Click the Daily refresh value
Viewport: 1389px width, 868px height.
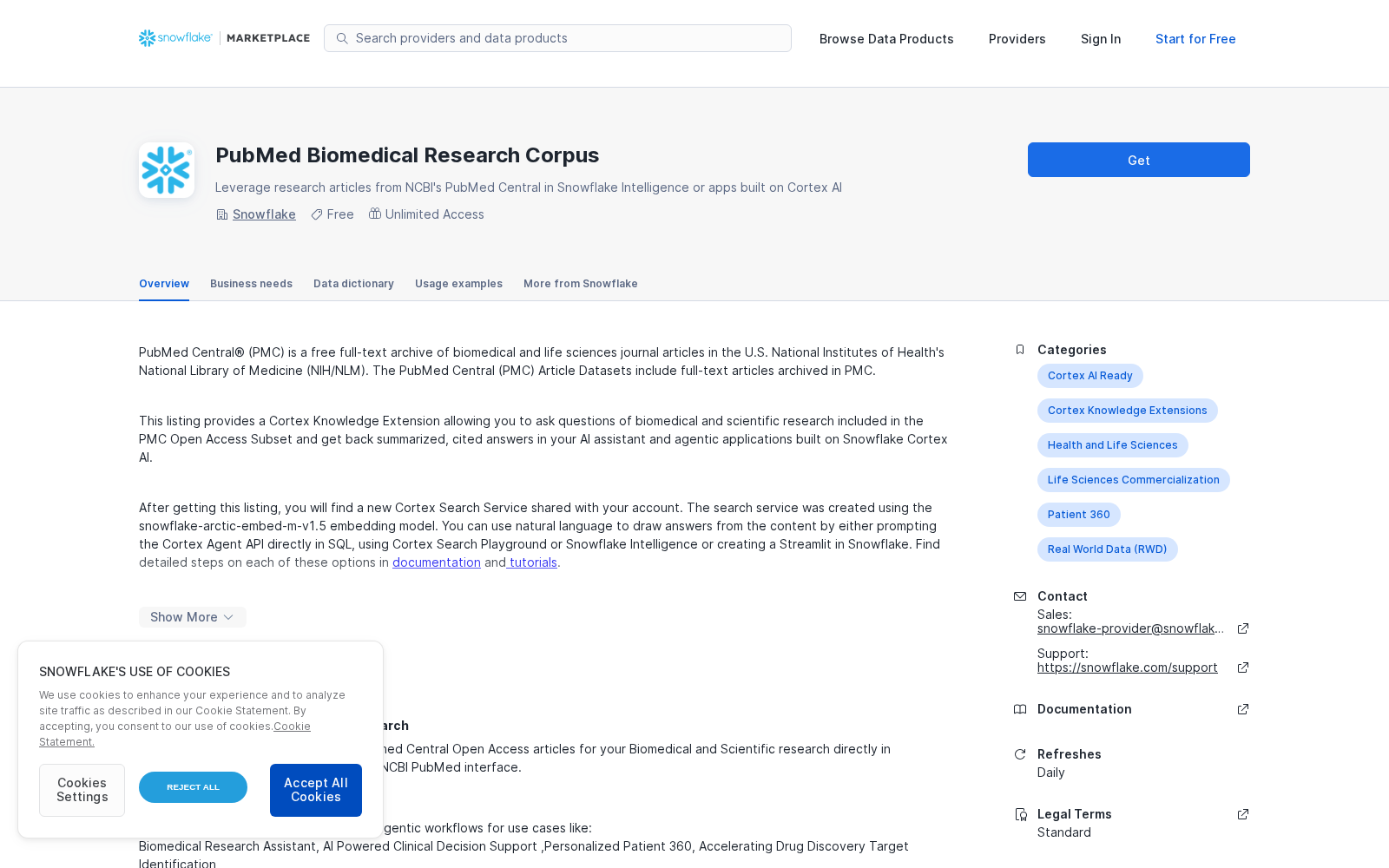(x=1051, y=773)
